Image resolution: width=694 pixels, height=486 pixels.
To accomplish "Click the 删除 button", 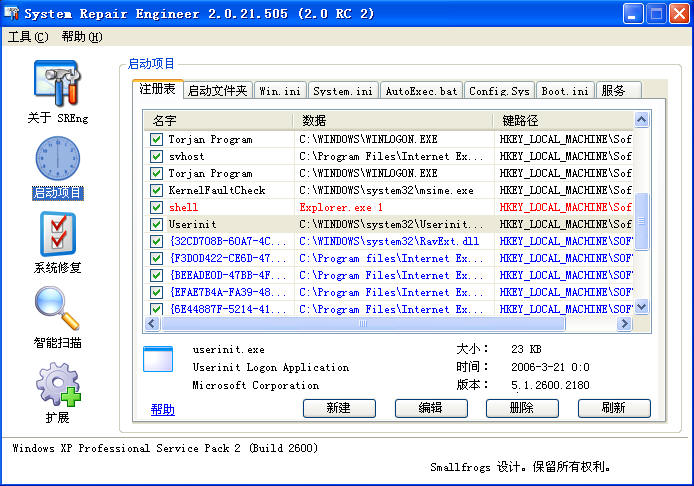I will click(x=522, y=408).
